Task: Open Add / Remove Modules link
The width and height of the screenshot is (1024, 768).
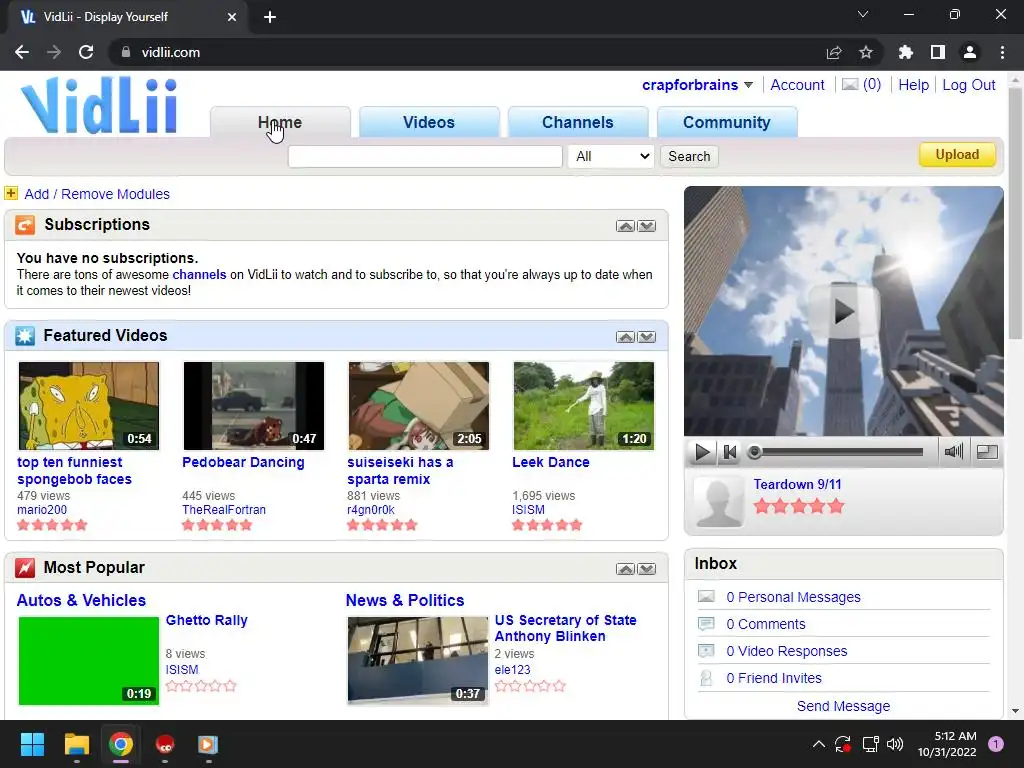Action: tap(97, 194)
